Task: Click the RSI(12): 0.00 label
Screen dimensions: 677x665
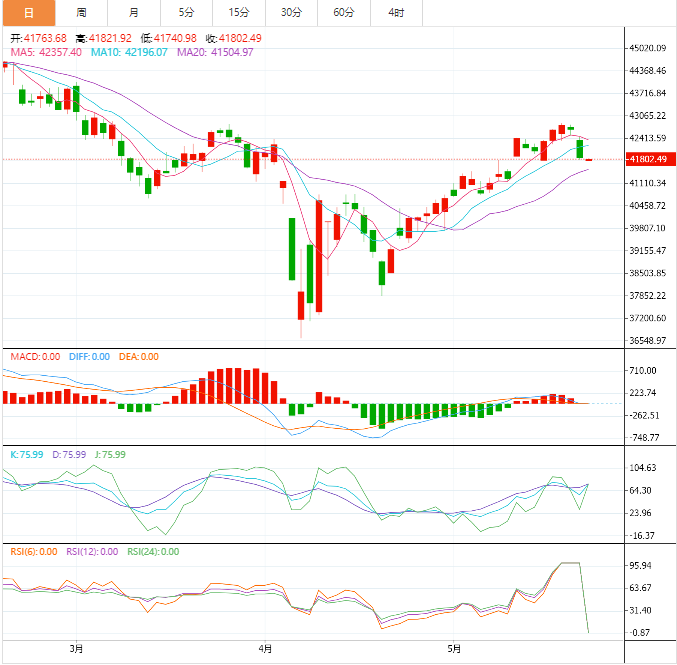Action: click(x=92, y=552)
